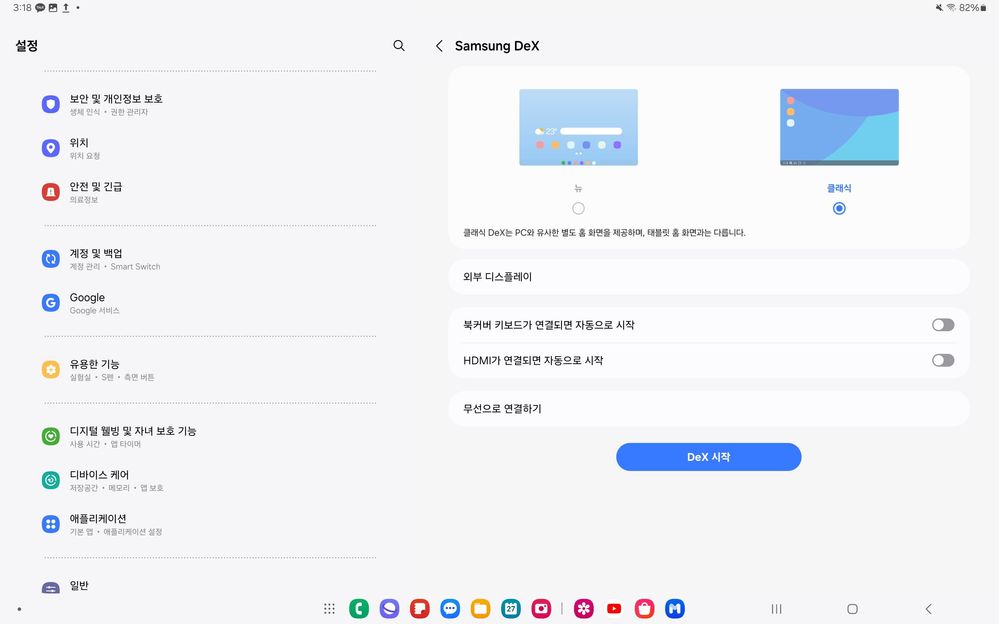Tap the 뉴 mode preview thumbnail
This screenshot has height=624, width=999.
[579, 127]
